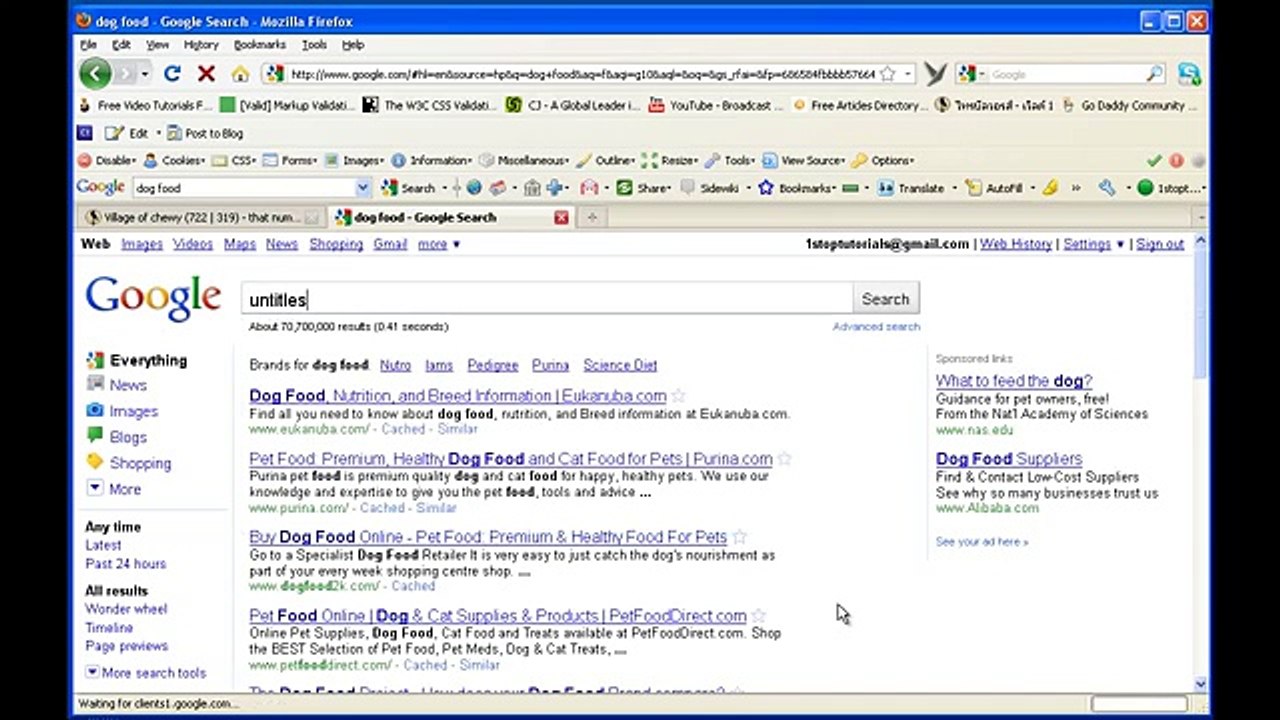Click the Google Search button
The image size is (1280, 720).
(885, 299)
